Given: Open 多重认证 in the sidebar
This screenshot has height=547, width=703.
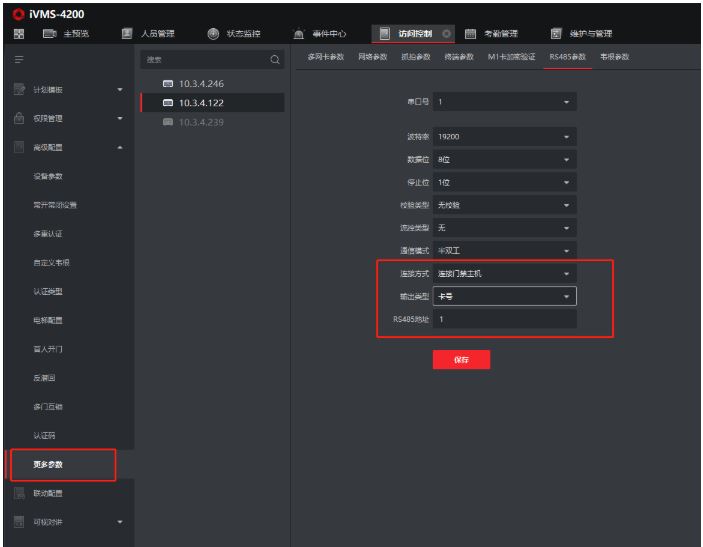Looking at the screenshot, I should click(x=48, y=234).
